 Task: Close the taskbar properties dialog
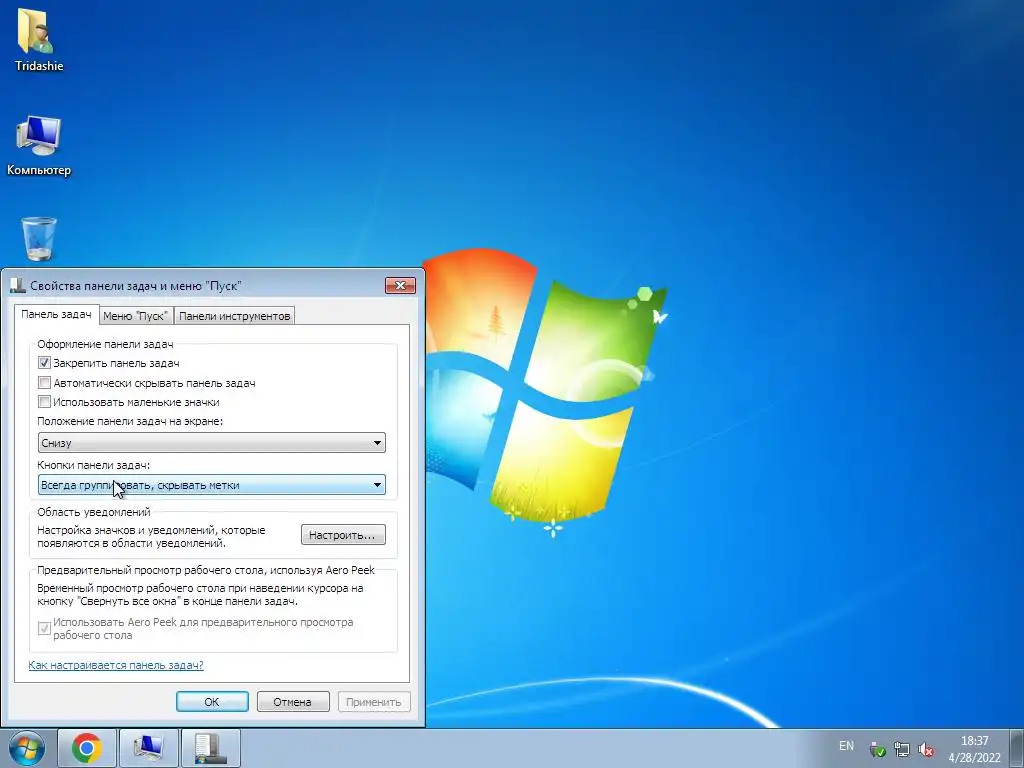400,285
